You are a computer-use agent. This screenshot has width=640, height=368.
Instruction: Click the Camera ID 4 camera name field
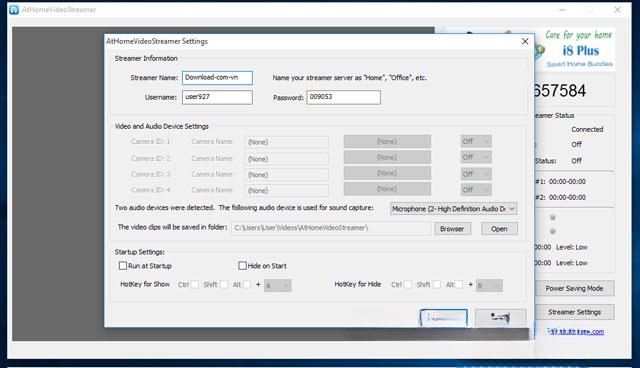point(286,191)
